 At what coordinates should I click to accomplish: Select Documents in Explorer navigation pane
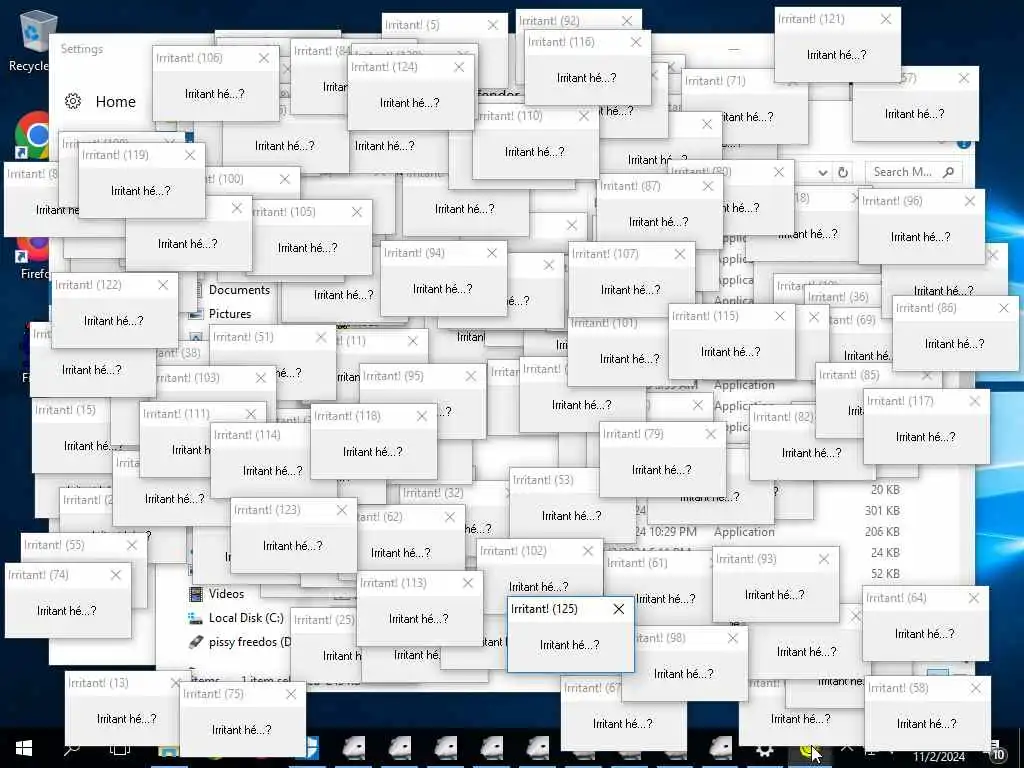point(239,290)
